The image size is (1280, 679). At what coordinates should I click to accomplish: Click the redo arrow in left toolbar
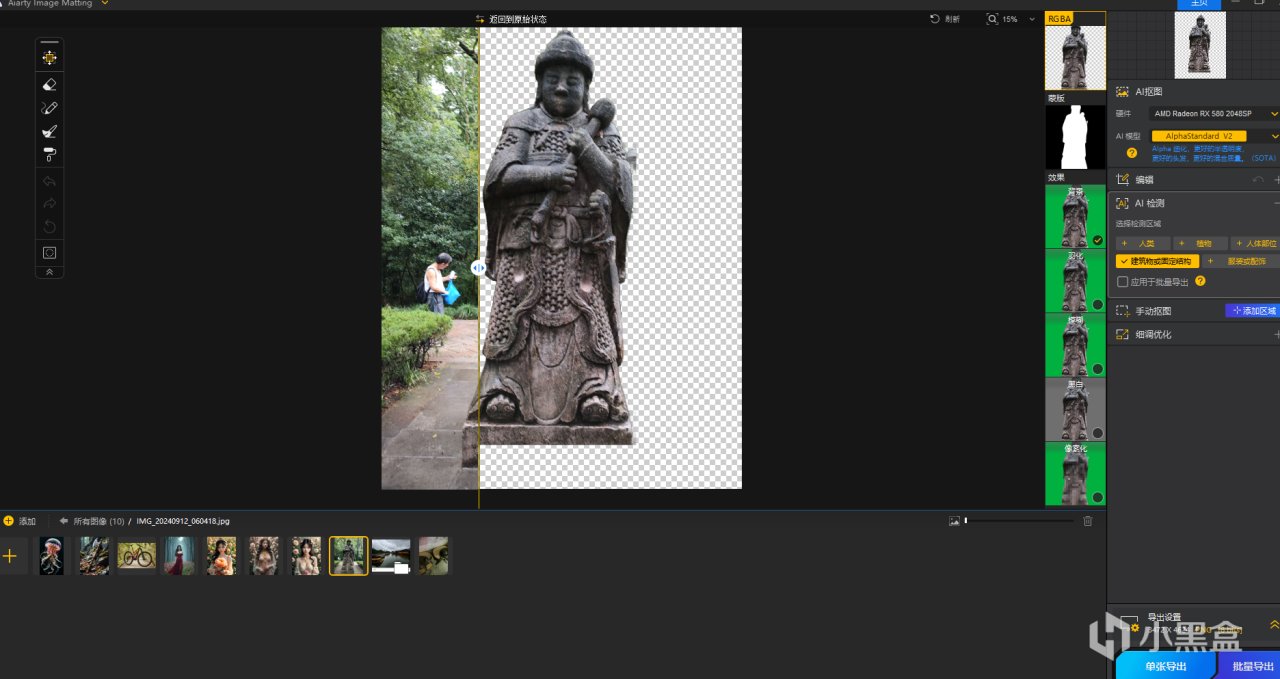click(x=49, y=203)
